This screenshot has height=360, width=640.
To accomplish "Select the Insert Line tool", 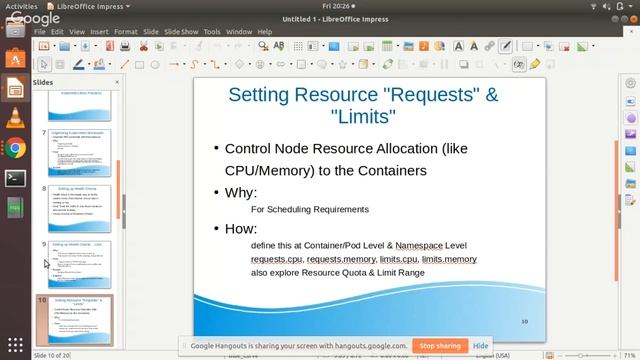I will [x=124, y=64].
